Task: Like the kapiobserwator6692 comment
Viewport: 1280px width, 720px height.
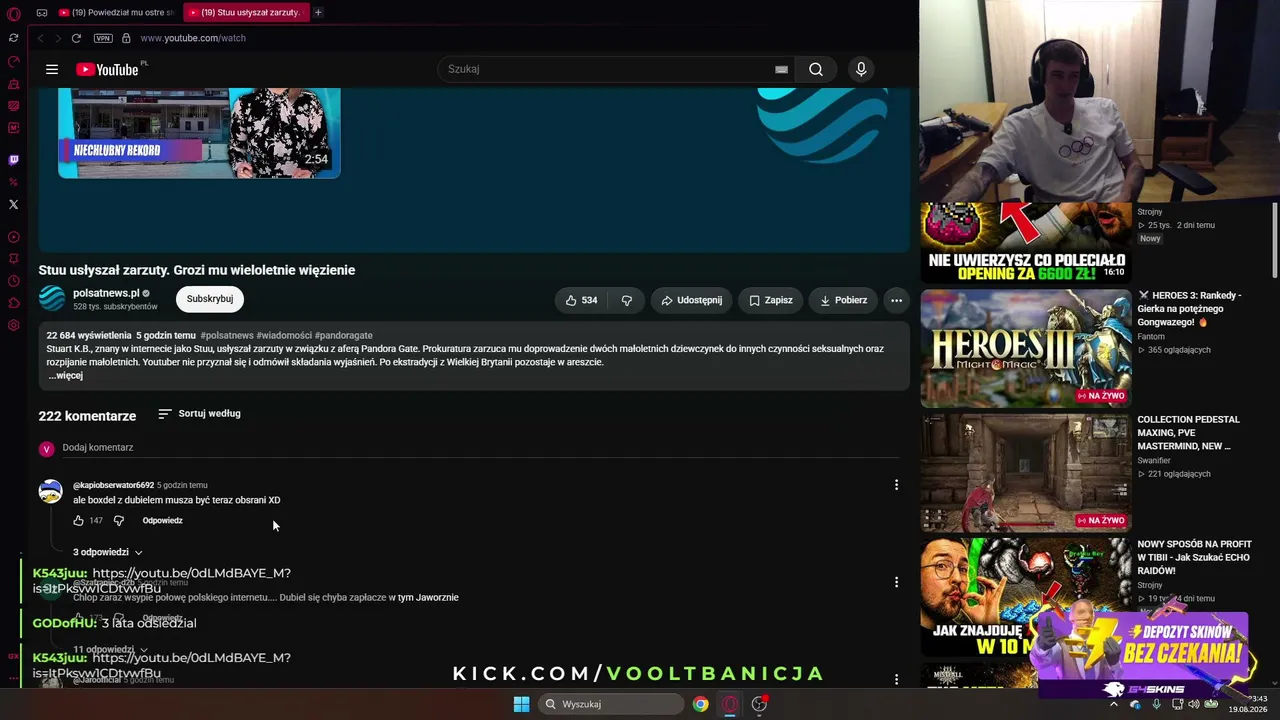Action: coord(78,521)
